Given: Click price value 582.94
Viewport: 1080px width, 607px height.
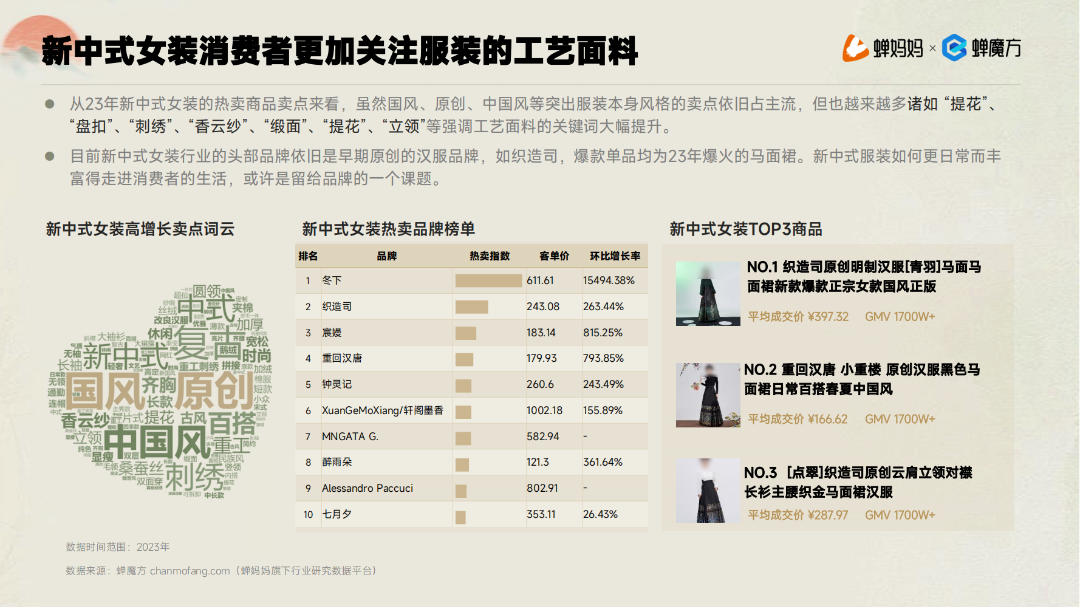Looking at the screenshot, I should 543,436.
